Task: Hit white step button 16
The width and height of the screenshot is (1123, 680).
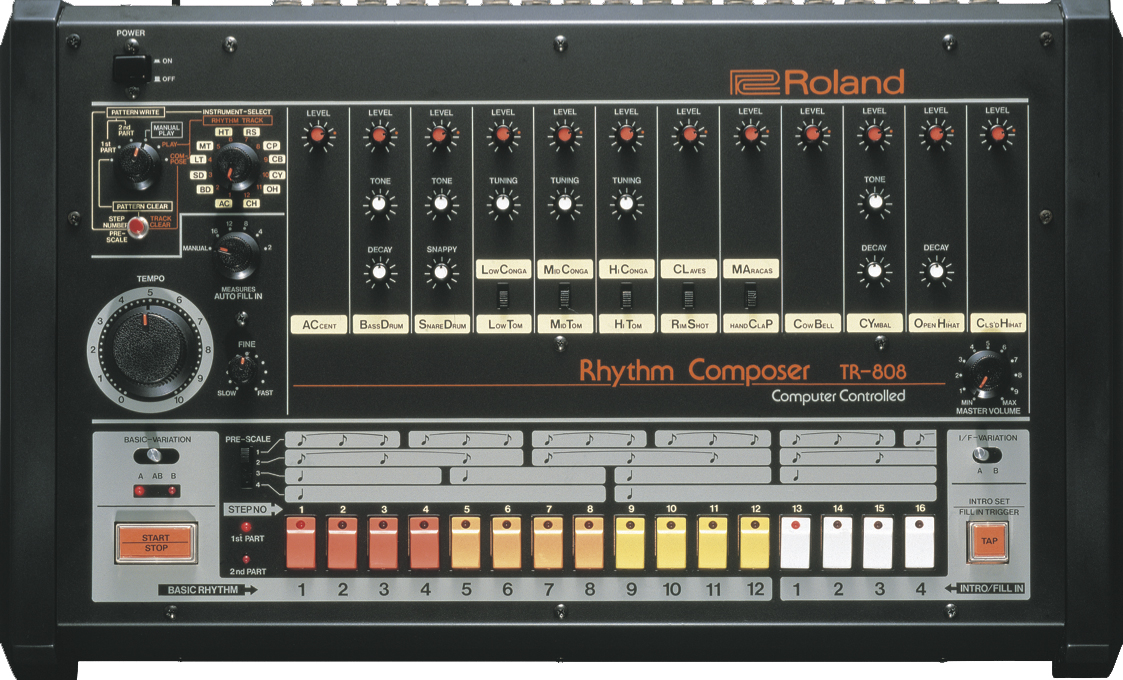Action: click(x=920, y=543)
